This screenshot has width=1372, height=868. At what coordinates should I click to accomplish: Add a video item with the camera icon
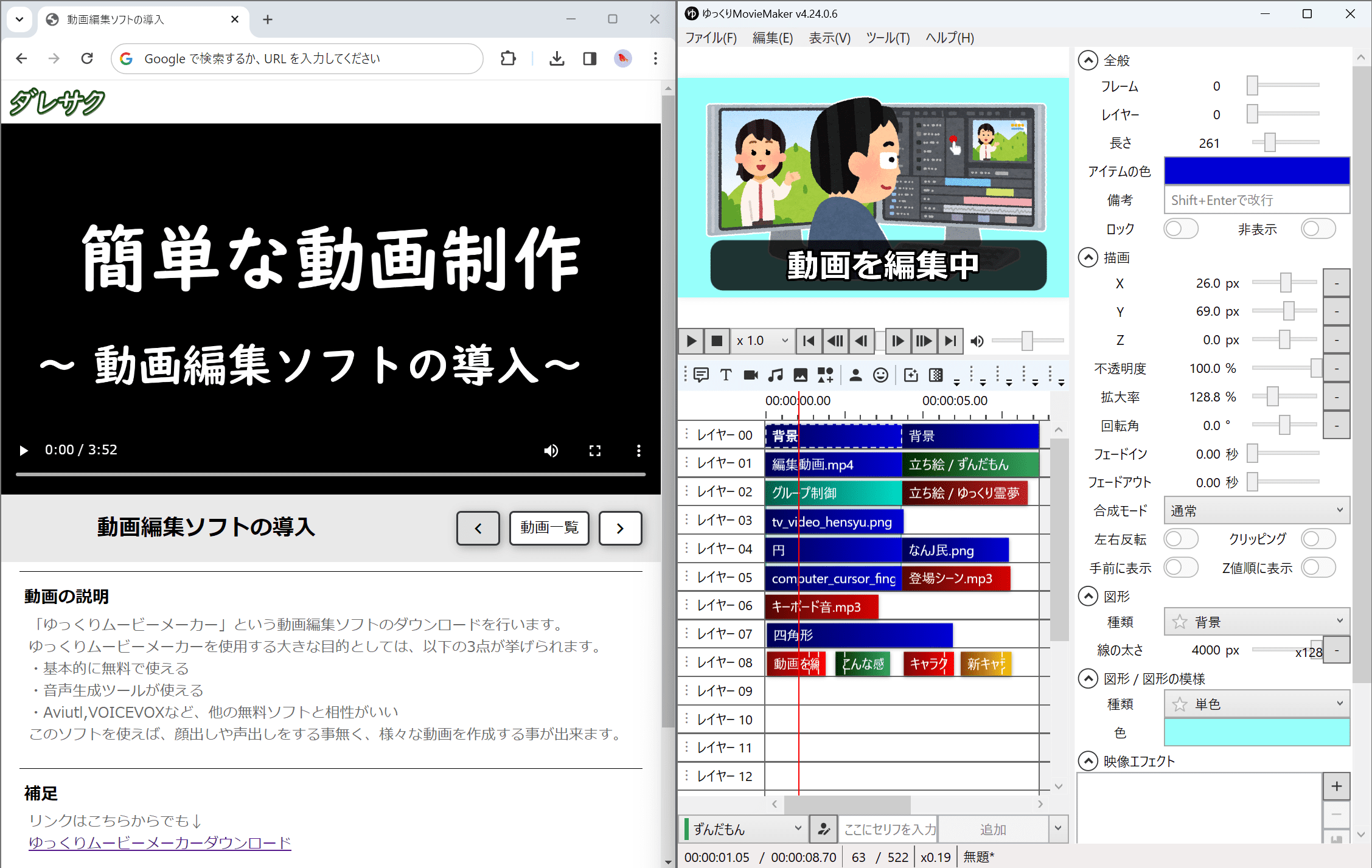(751, 375)
